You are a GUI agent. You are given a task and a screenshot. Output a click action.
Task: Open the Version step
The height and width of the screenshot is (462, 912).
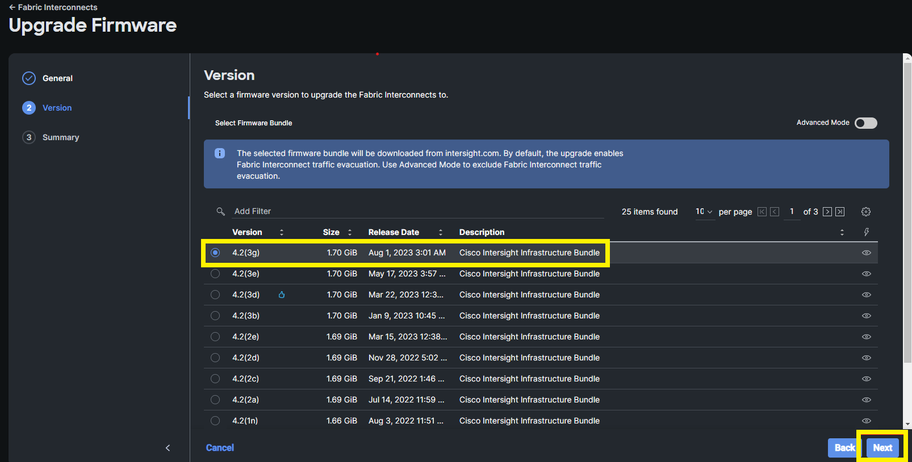click(x=57, y=108)
